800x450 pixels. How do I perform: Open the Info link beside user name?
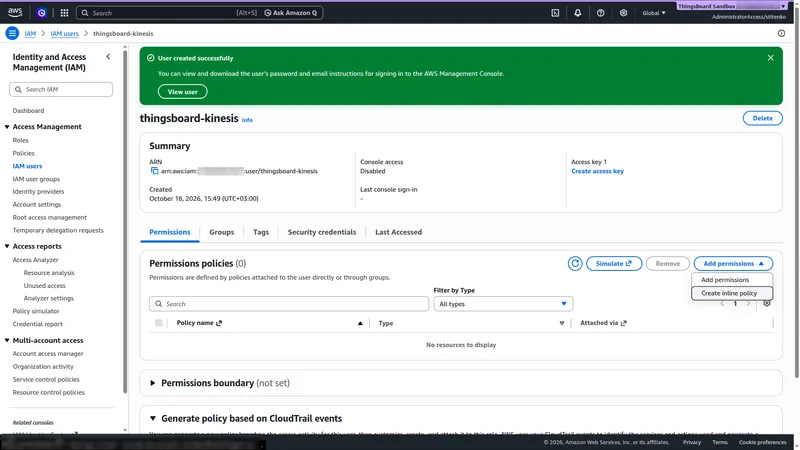click(x=247, y=120)
